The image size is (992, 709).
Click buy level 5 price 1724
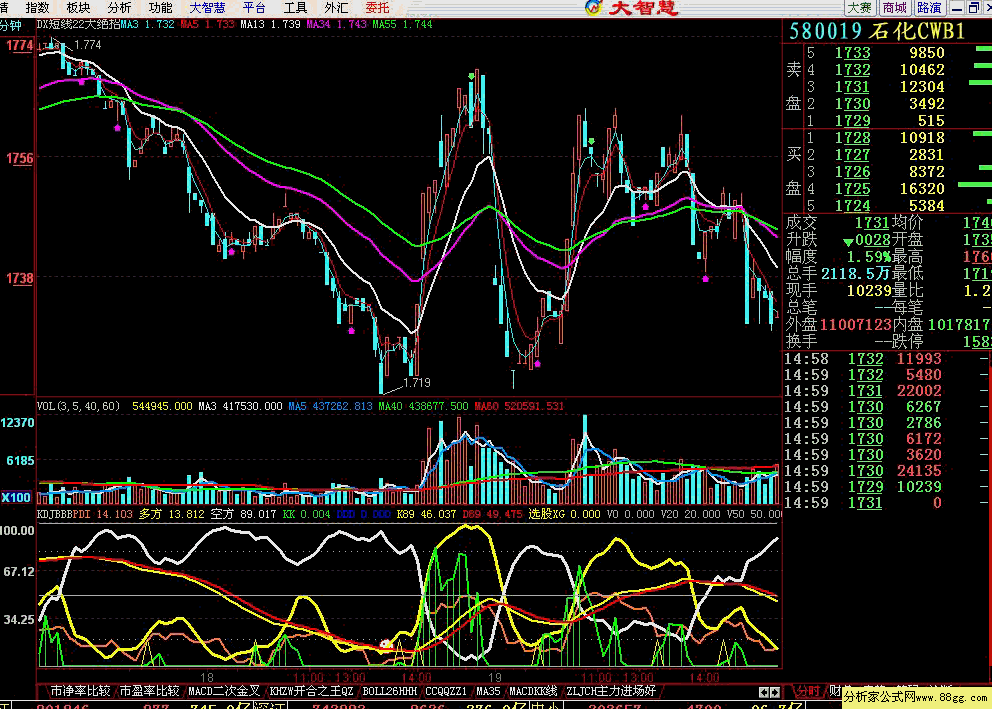852,206
